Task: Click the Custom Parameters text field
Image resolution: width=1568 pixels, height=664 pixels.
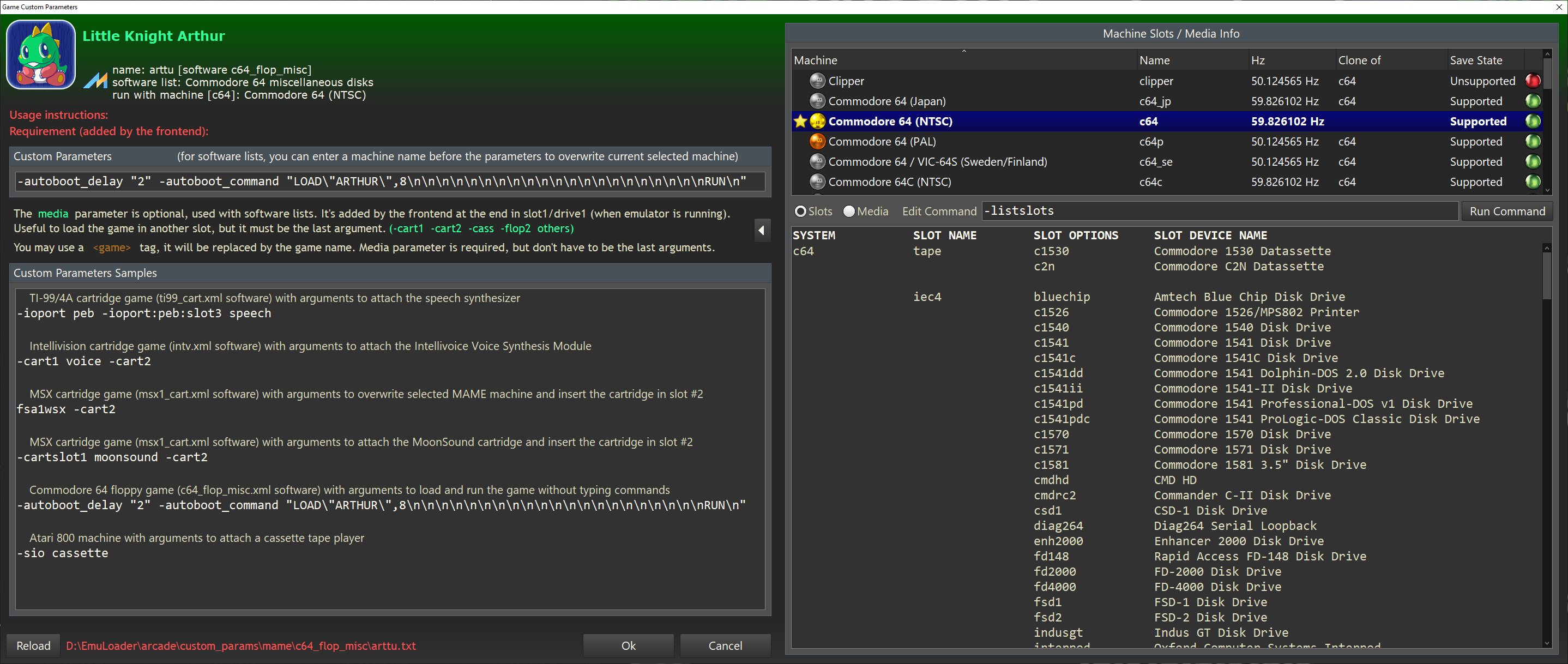Action: [x=390, y=182]
